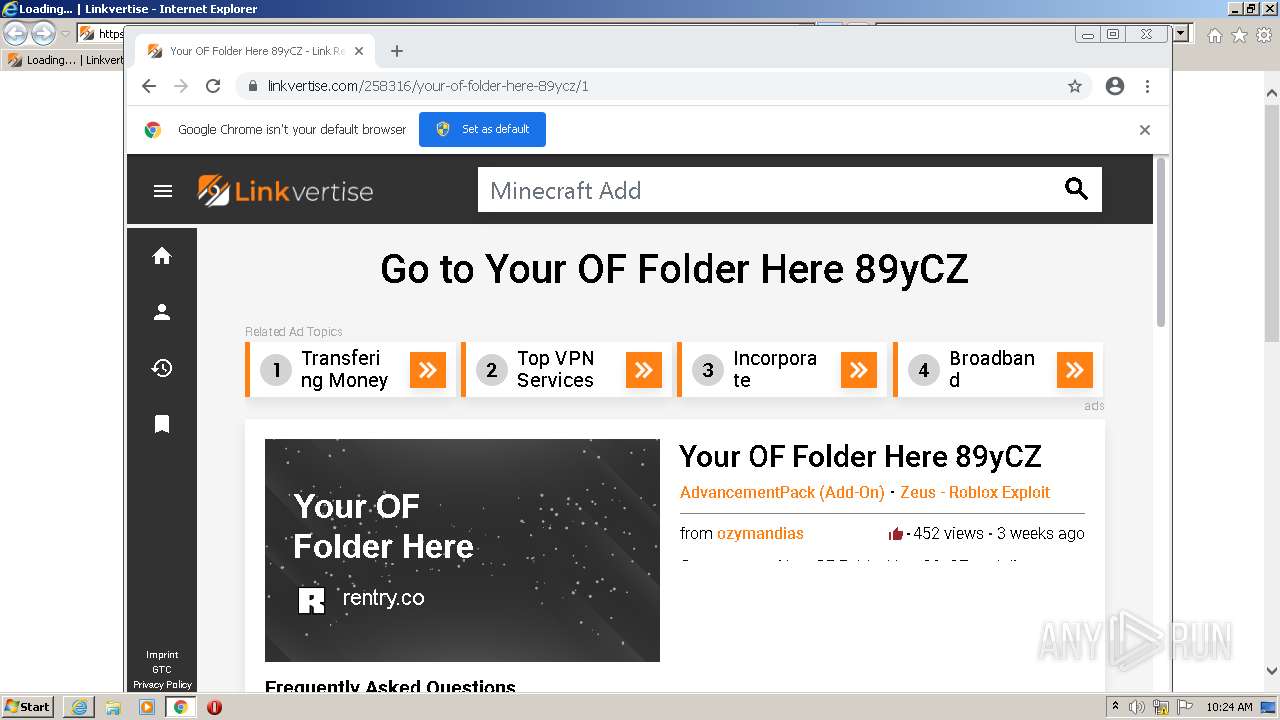1280x720 pixels.
Task: Click the arrow on Top VPN Services ad
Action: pyautogui.click(x=644, y=370)
